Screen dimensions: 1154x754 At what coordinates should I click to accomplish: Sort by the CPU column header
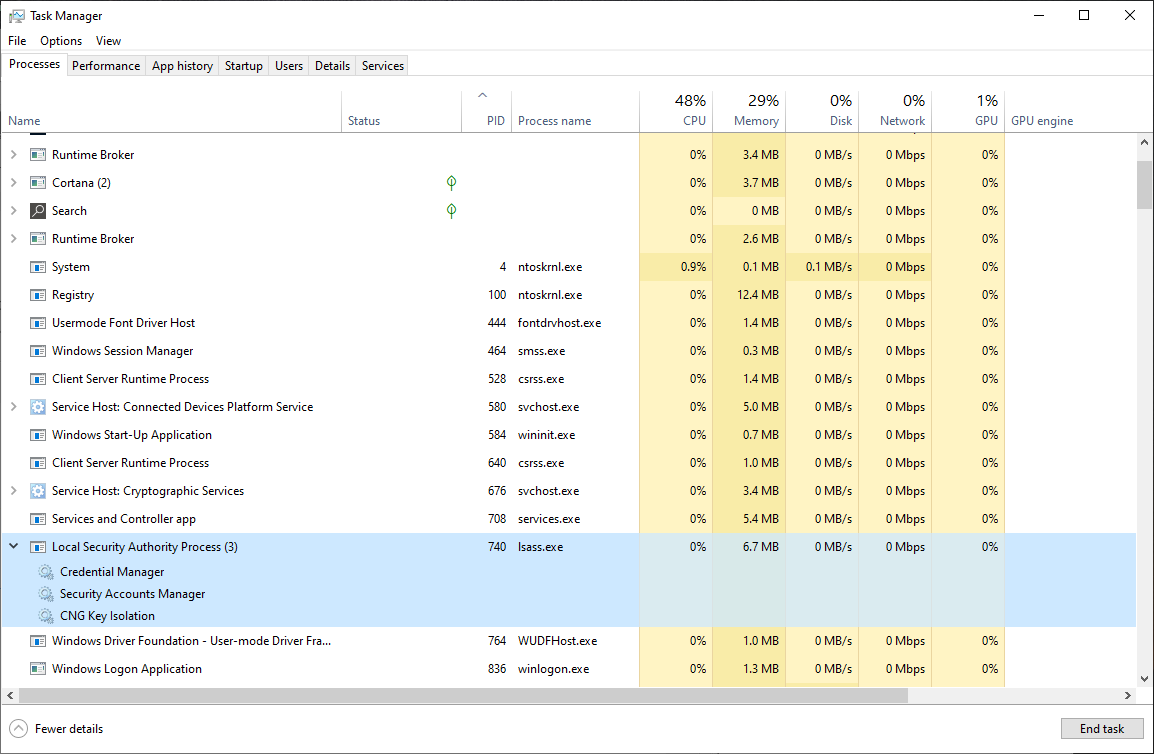(x=676, y=110)
